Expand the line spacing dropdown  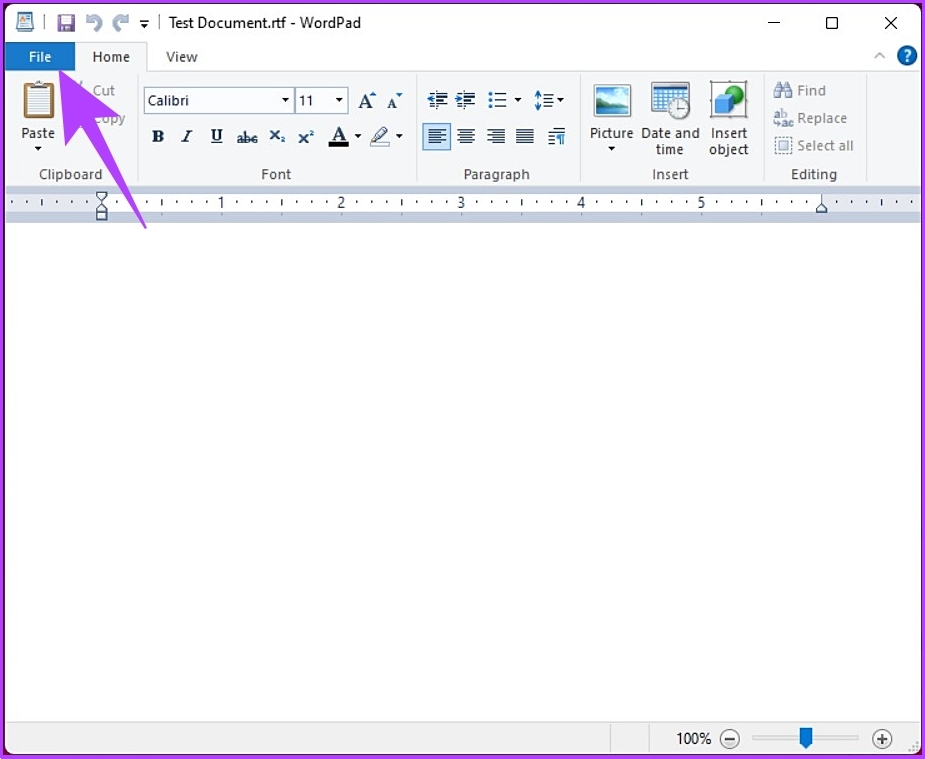click(x=549, y=100)
